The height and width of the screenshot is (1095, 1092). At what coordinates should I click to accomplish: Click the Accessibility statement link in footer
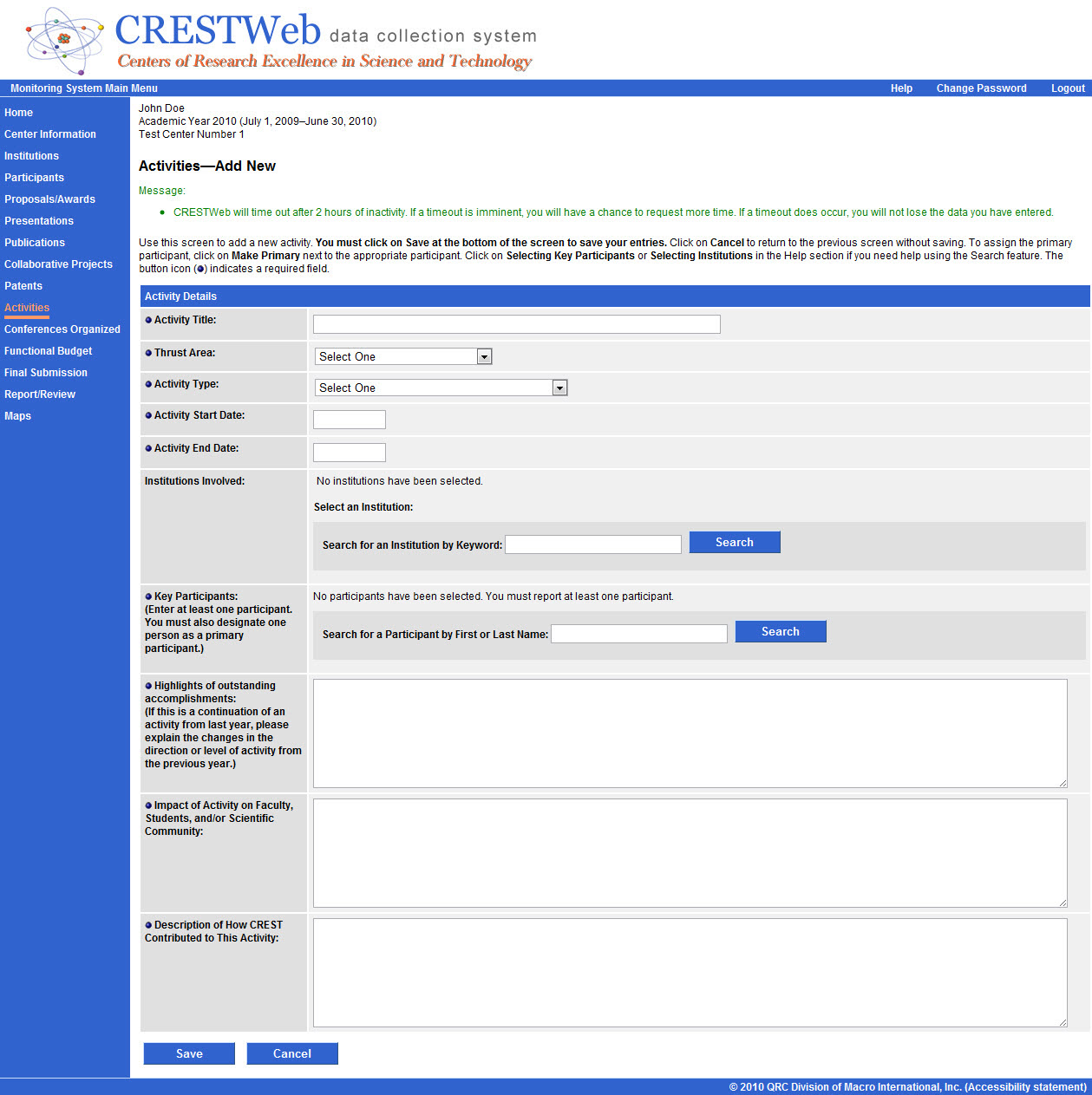[x=1025, y=1087]
